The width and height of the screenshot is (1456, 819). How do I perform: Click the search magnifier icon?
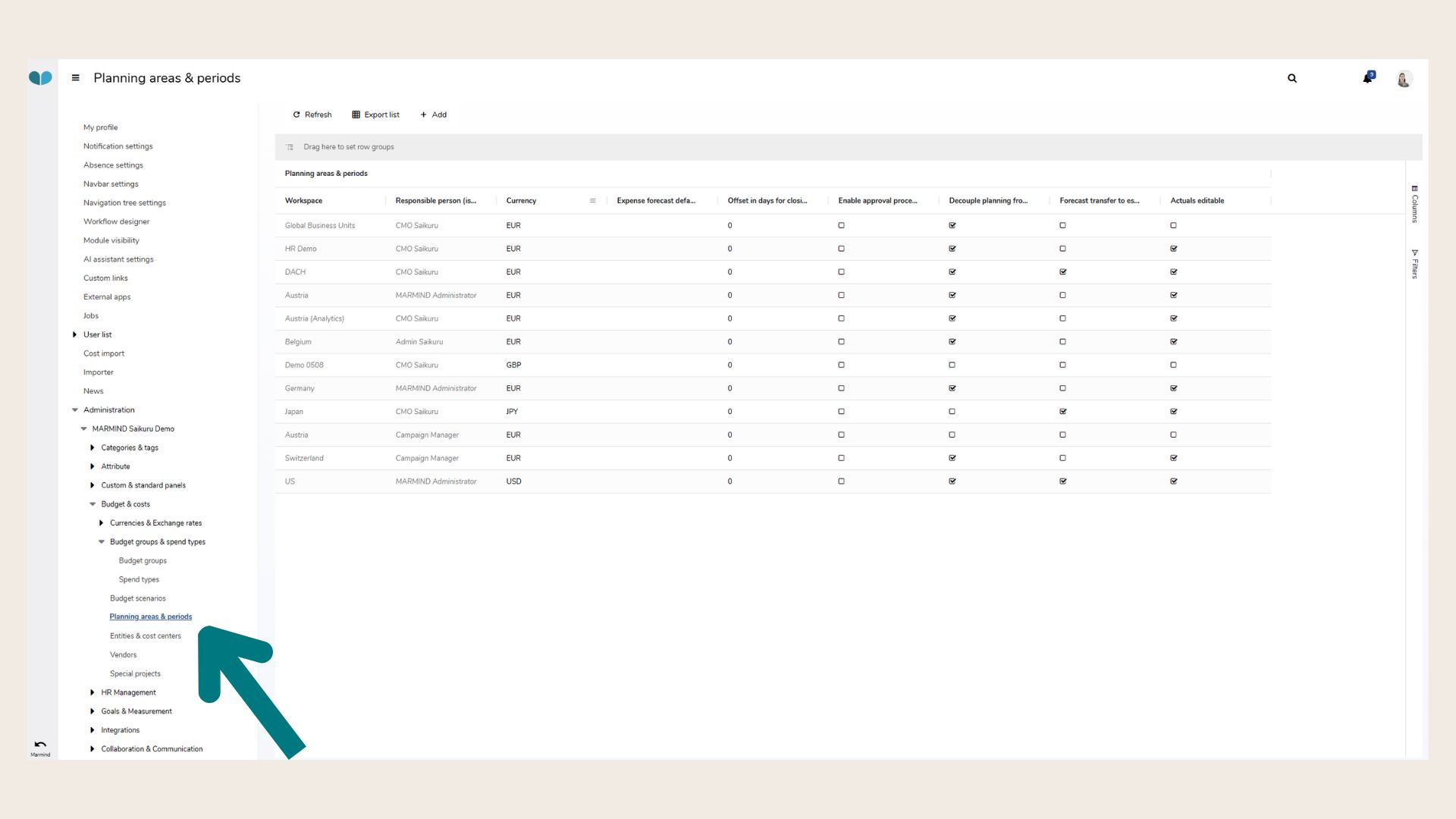tap(1291, 78)
